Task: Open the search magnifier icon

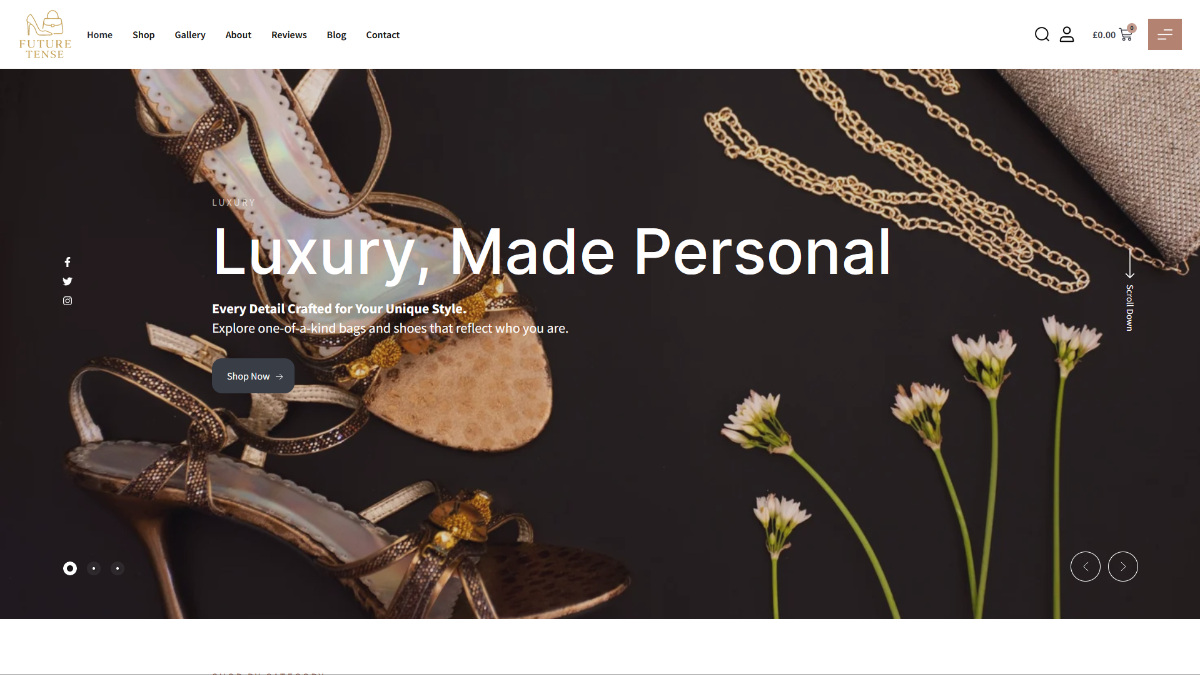Action: pos(1042,34)
